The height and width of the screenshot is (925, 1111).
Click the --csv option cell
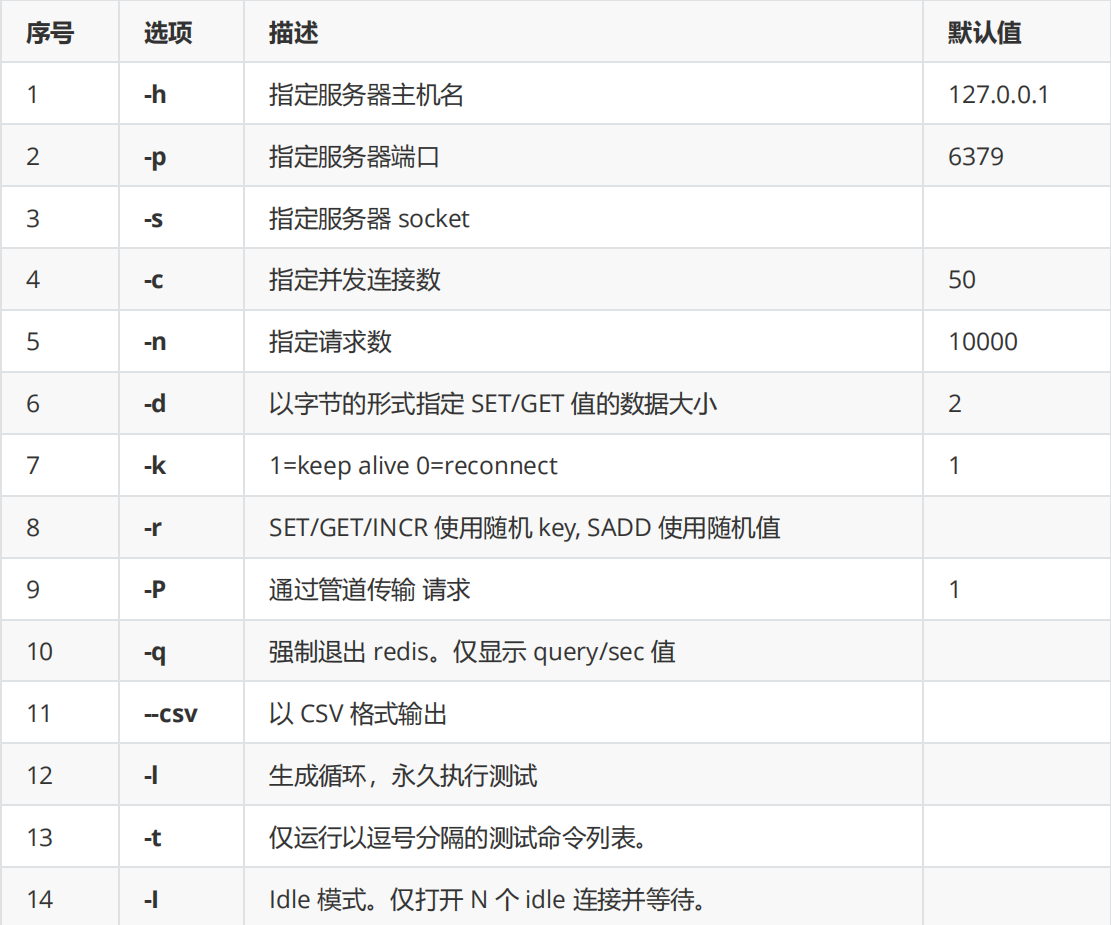point(170,714)
